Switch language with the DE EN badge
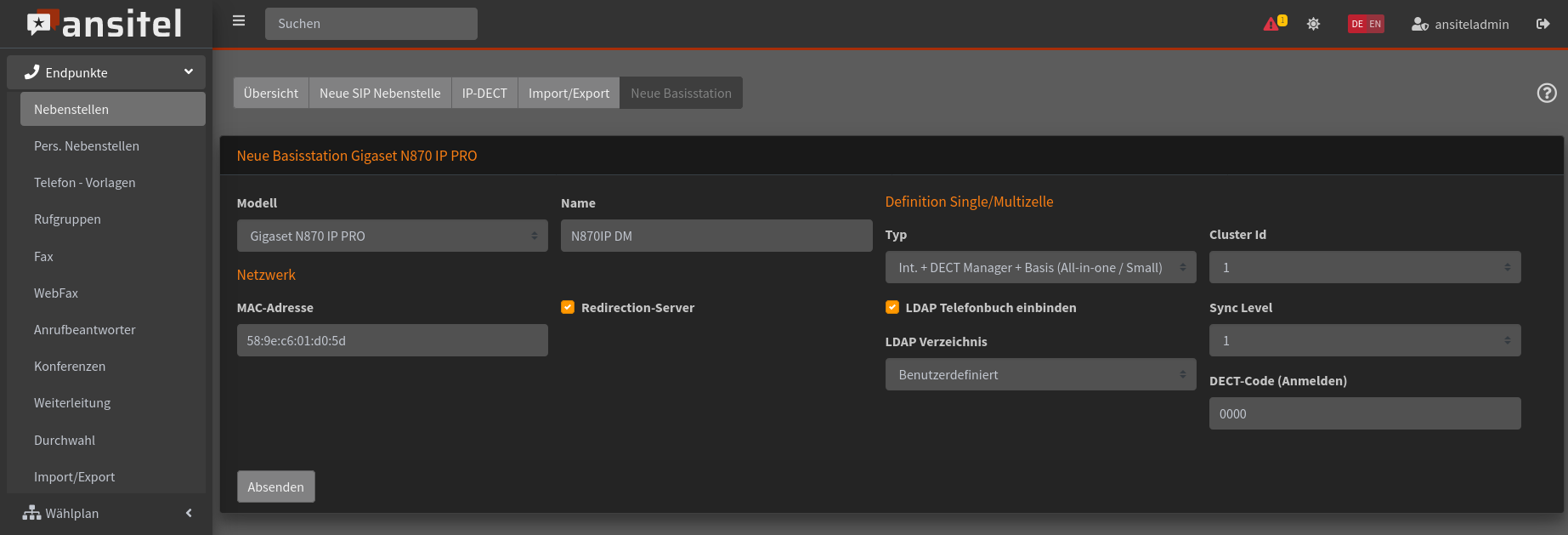The width and height of the screenshot is (1568, 535). click(1366, 24)
